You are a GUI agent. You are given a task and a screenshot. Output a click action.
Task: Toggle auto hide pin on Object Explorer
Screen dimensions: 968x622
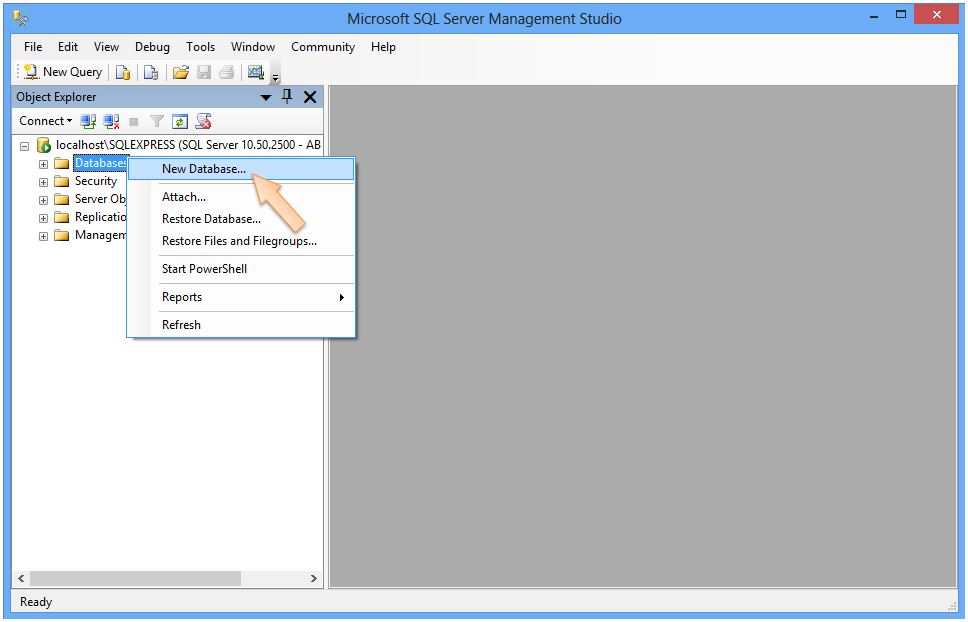coord(287,96)
